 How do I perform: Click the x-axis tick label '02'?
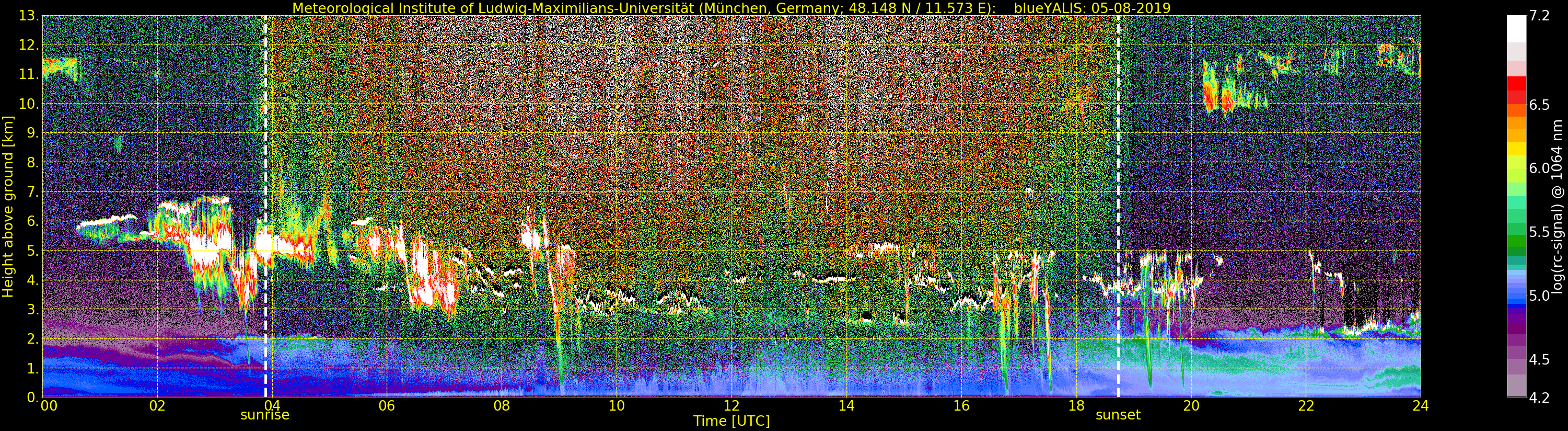157,405
